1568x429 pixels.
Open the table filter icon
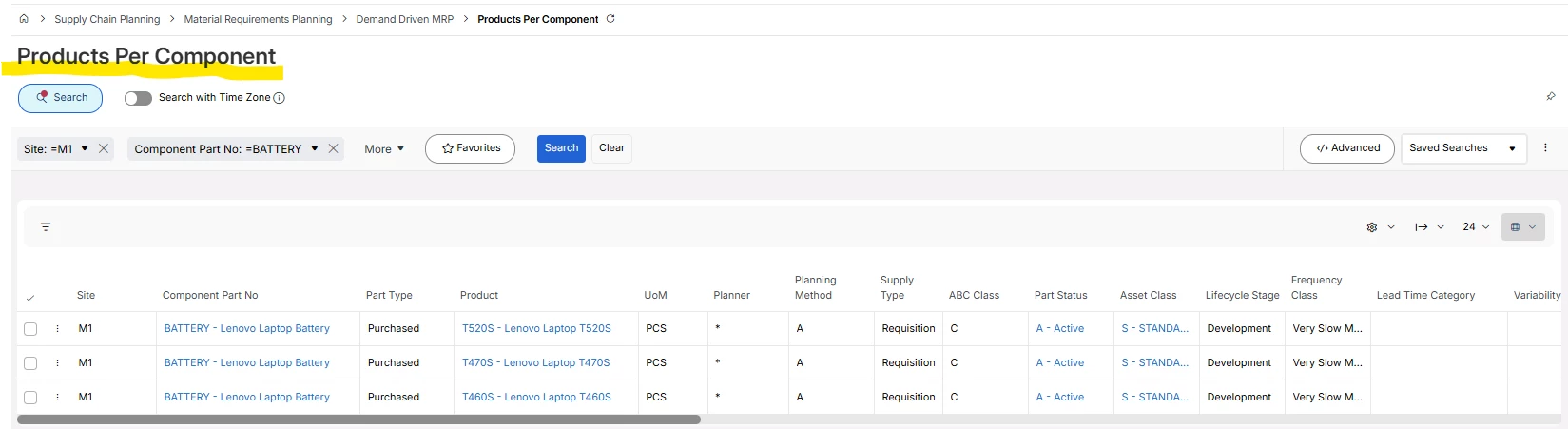46,227
